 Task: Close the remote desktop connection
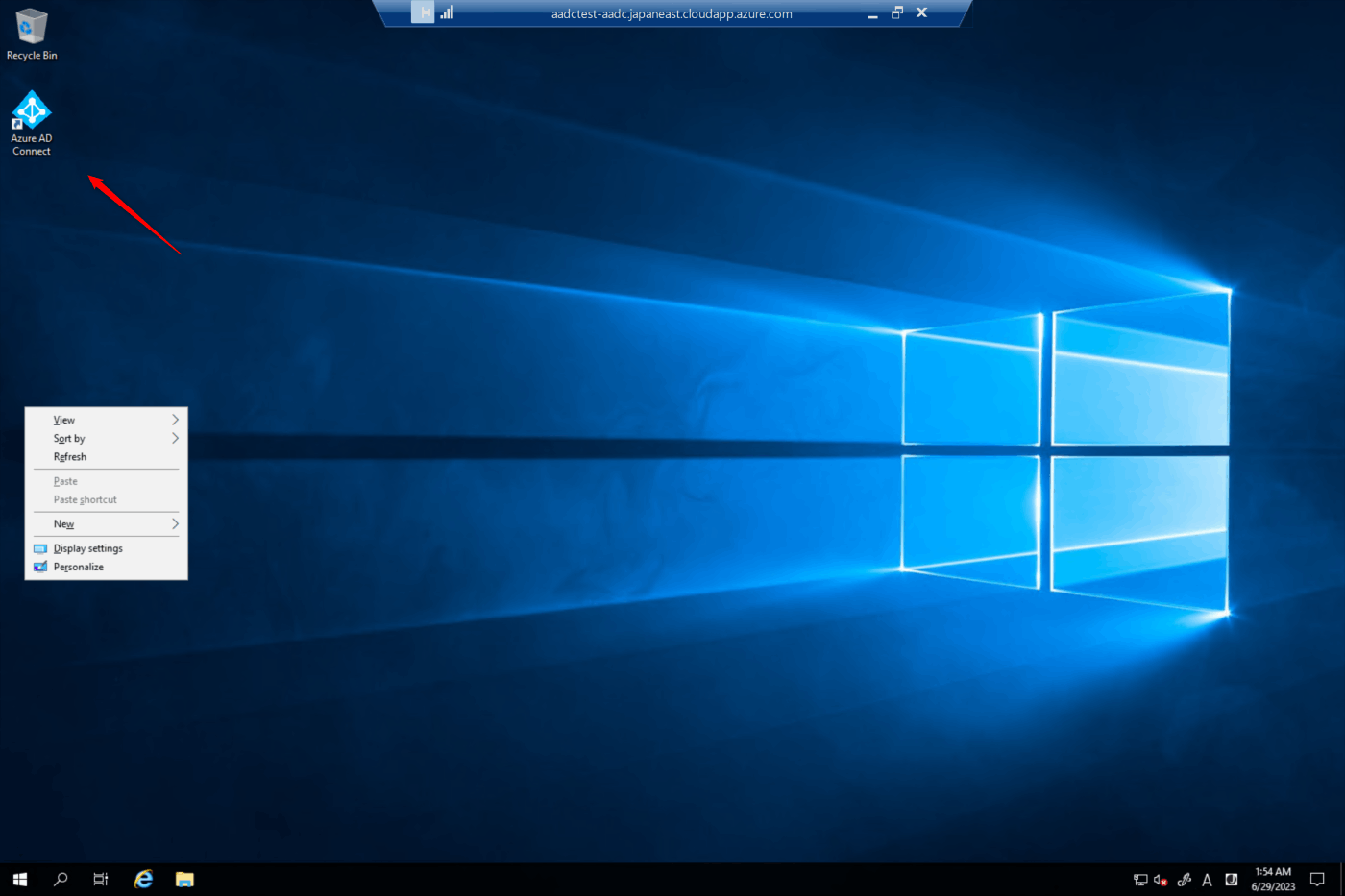coord(921,12)
